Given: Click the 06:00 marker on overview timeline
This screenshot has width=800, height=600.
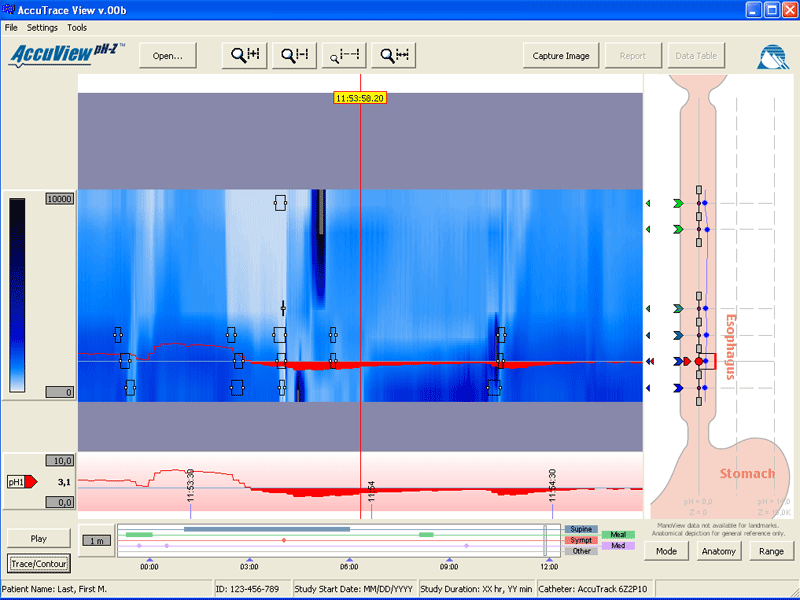Looking at the screenshot, I should click(x=349, y=566).
